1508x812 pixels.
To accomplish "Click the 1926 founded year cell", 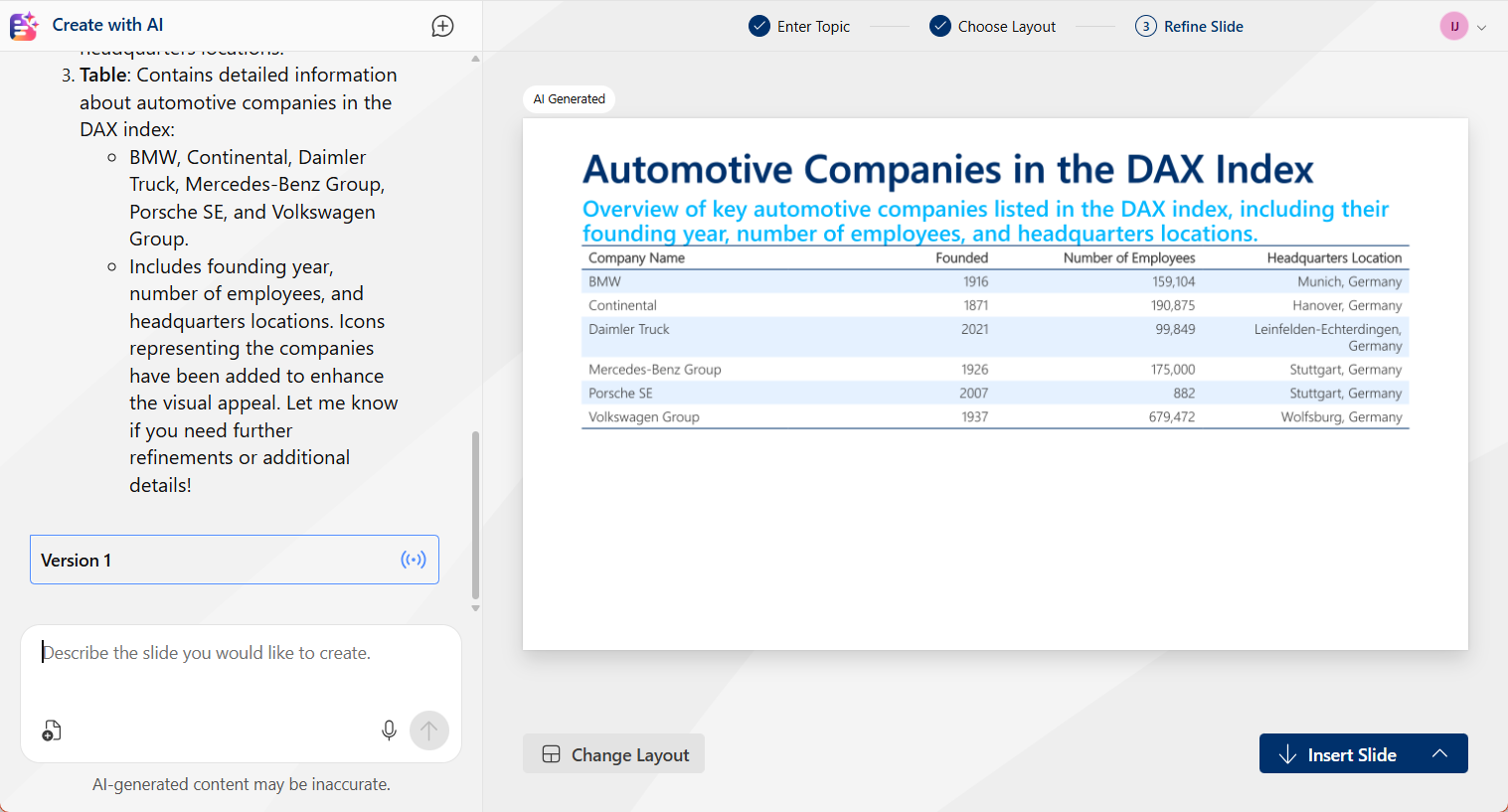I will coord(974,369).
